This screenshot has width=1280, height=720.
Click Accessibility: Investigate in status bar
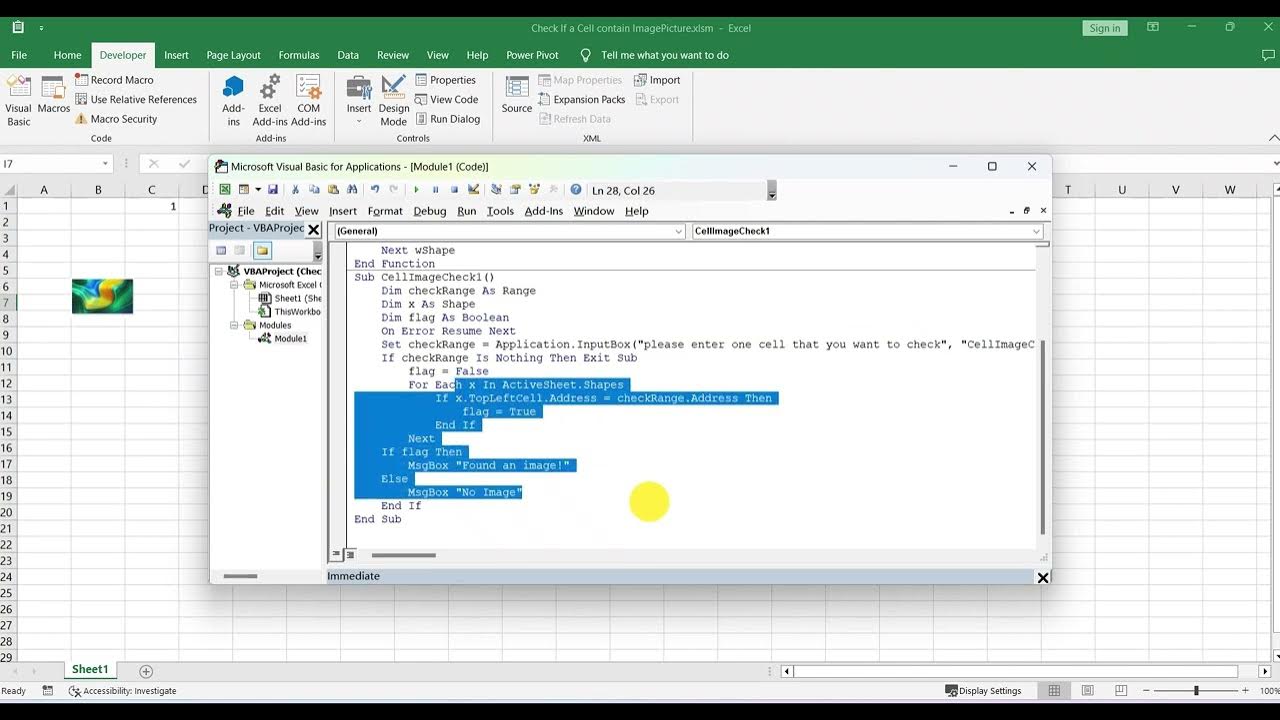click(122, 691)
